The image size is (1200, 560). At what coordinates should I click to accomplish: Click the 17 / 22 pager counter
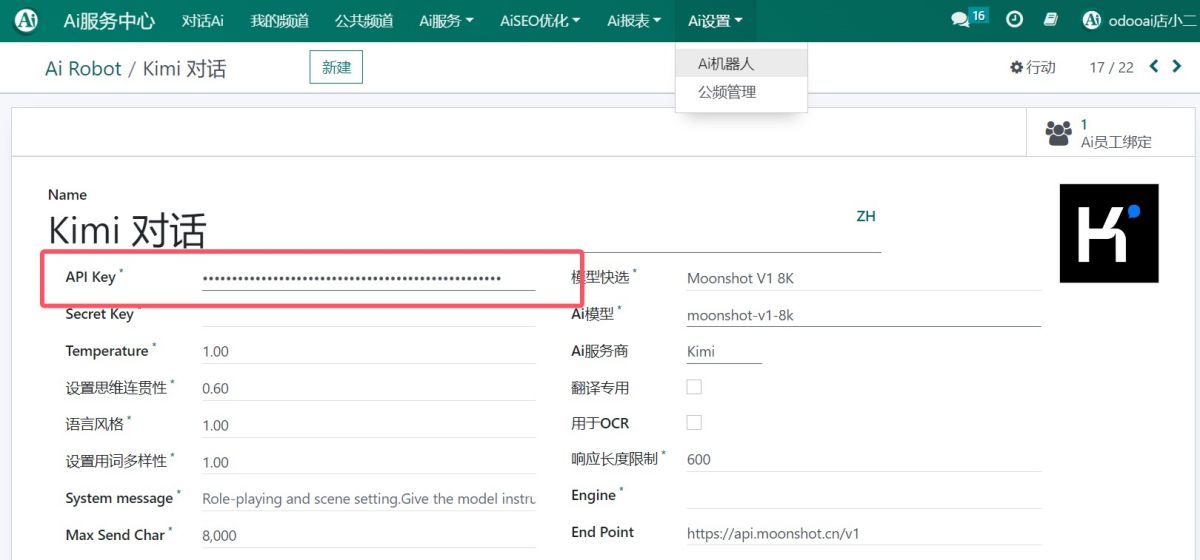pos(1111,67)
